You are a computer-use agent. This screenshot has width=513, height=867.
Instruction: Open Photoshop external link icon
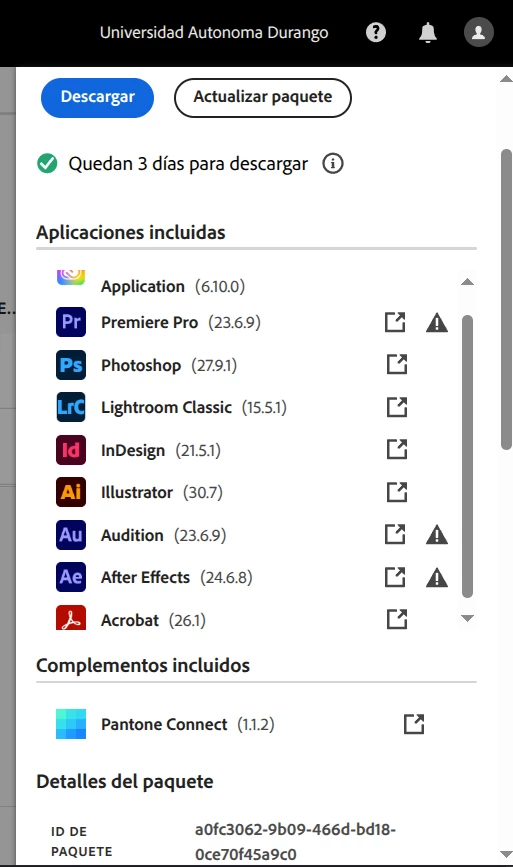(x=397, y=364)
